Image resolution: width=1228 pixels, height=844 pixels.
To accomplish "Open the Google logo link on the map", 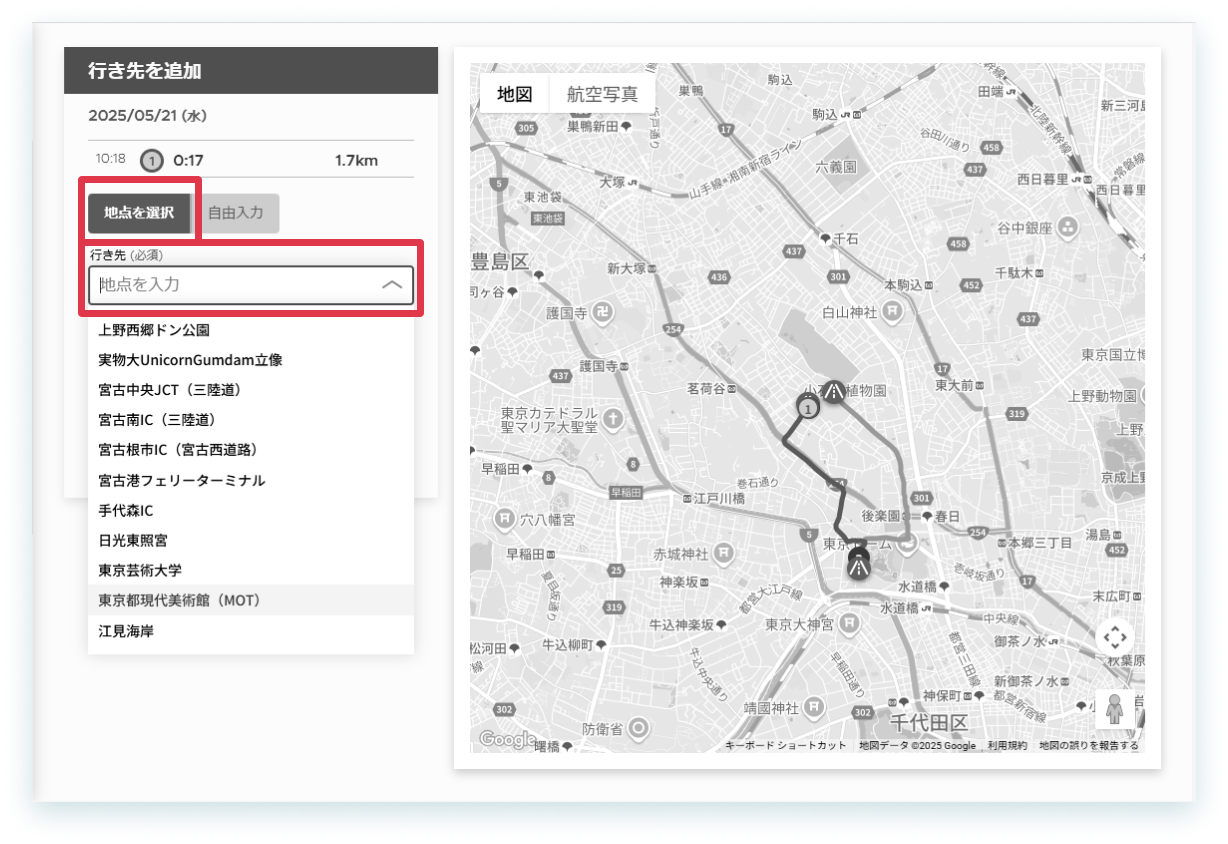I will (507, 739).
